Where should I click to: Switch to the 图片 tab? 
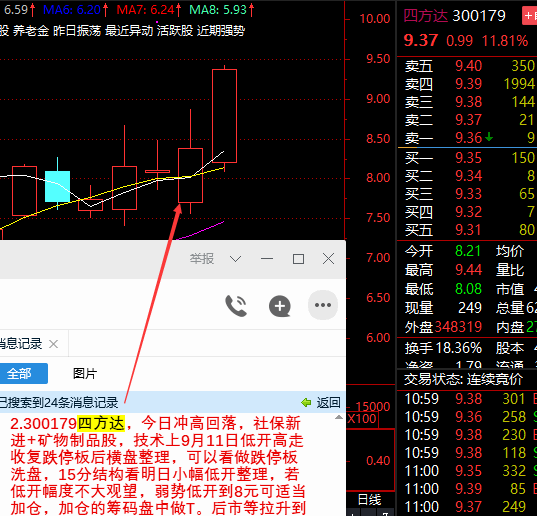(x=85, y=373)
